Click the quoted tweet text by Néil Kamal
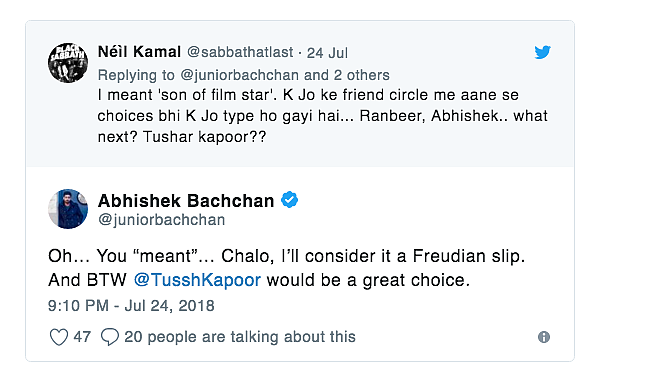This screenshot has height=373, width=669. [x=323, y=116]
